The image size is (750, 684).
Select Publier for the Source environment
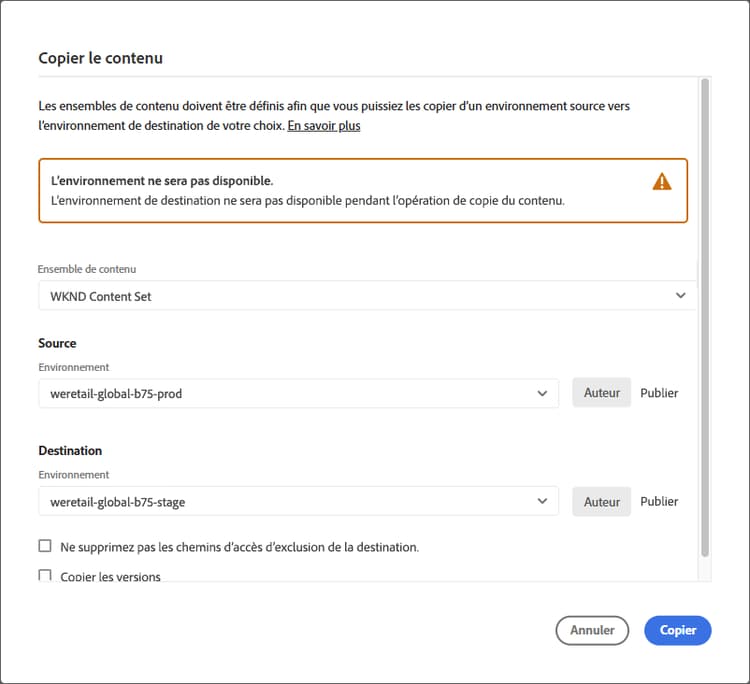[659, 393]
